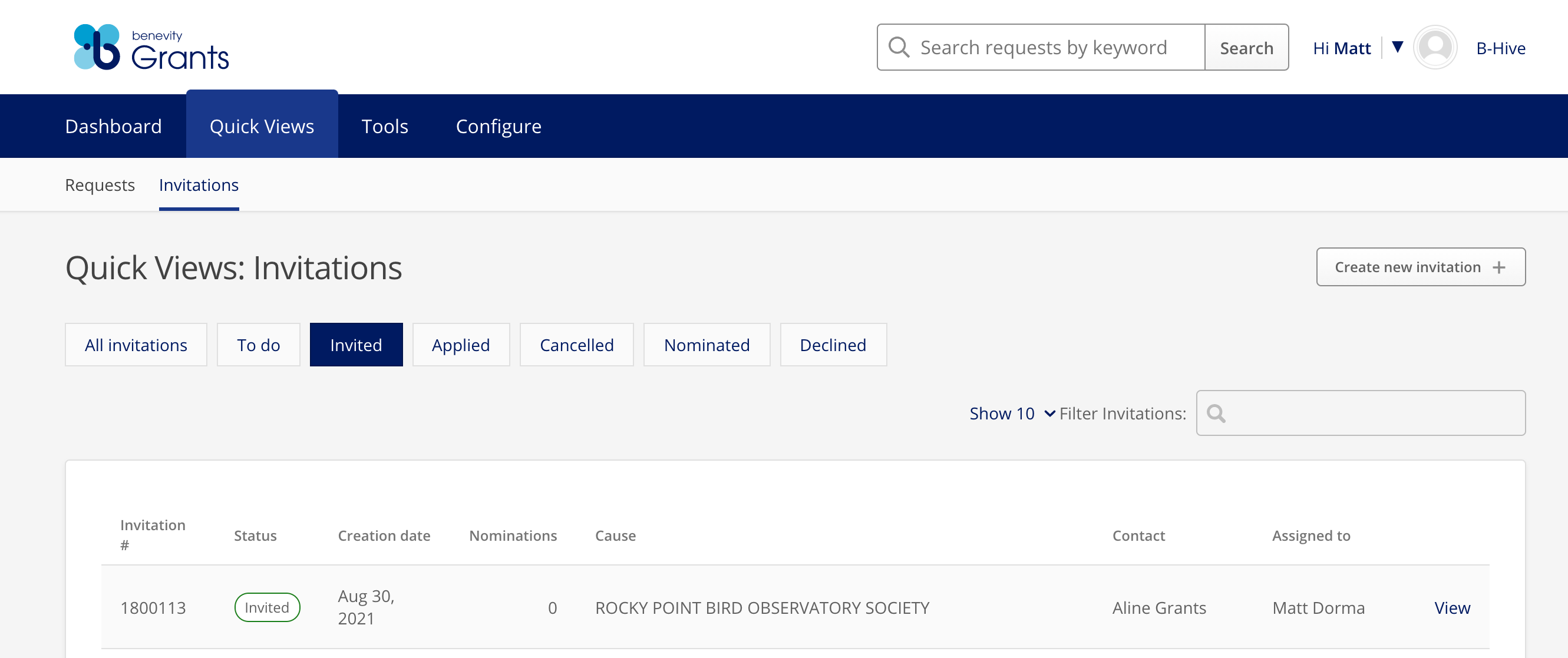Click the Aug 30, 2021 date cell
Image resolution: width=1568 pixels, height=658 pixels.
[366, 607]
